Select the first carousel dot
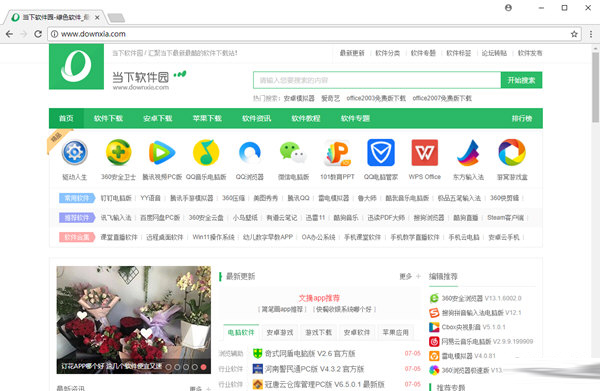 coord(168,367)
